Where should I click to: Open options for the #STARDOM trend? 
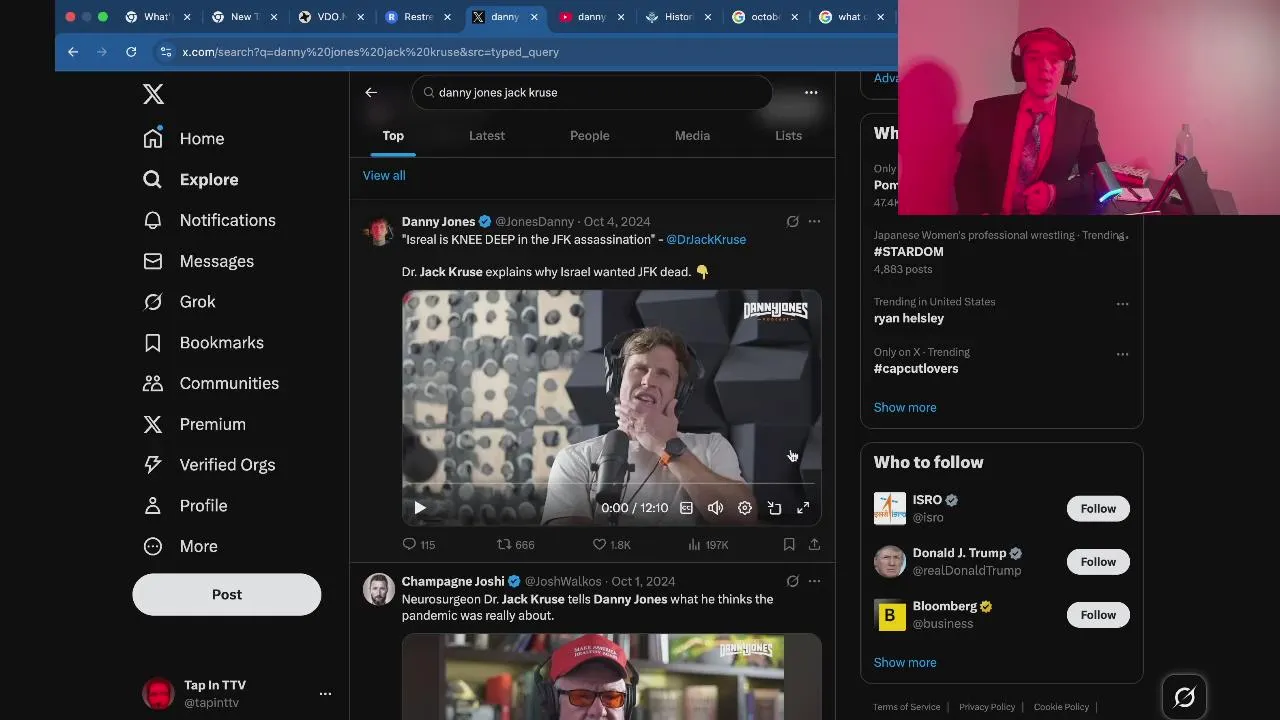pos(1122,238)
